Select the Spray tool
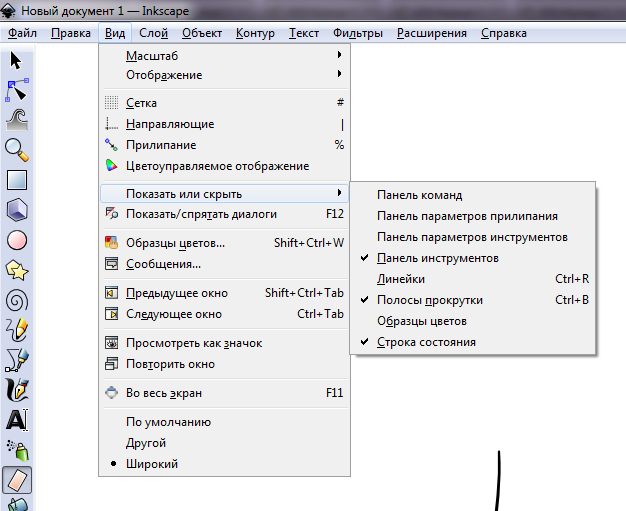Image resolution: width=626 pixels, height=511 pixels. click(18, 450)
